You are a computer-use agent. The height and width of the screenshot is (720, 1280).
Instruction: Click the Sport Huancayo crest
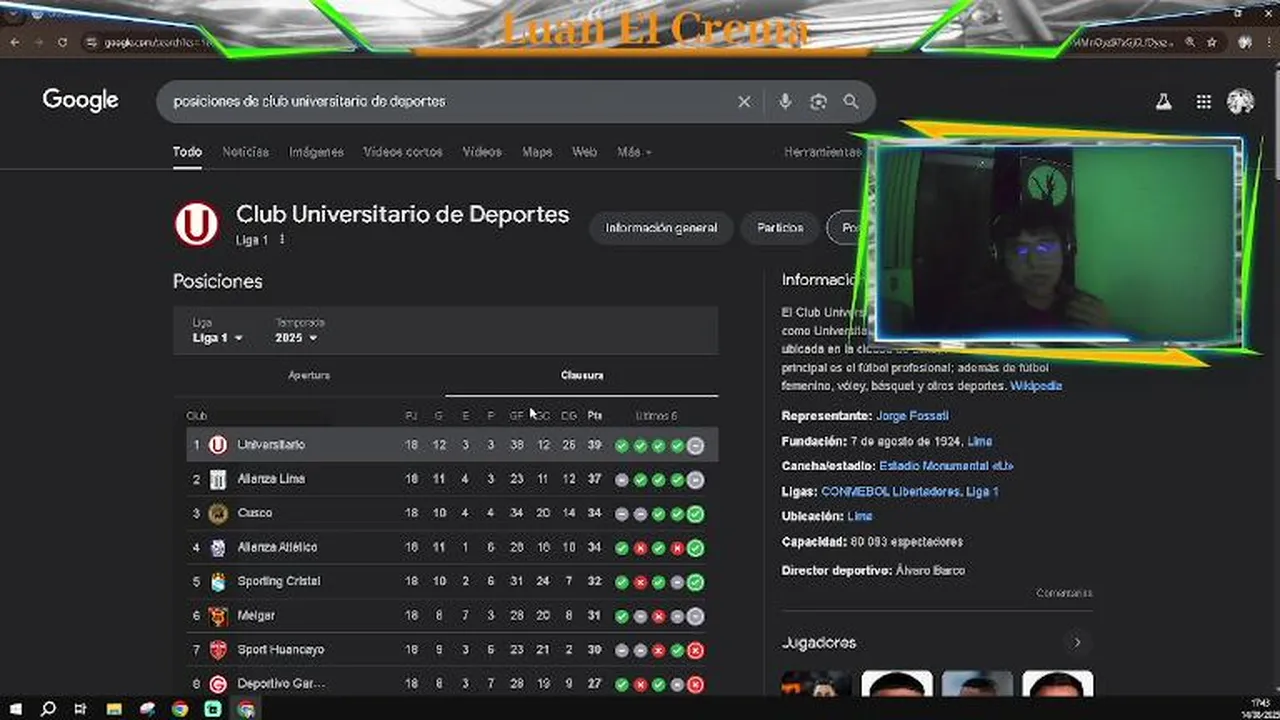217,649
